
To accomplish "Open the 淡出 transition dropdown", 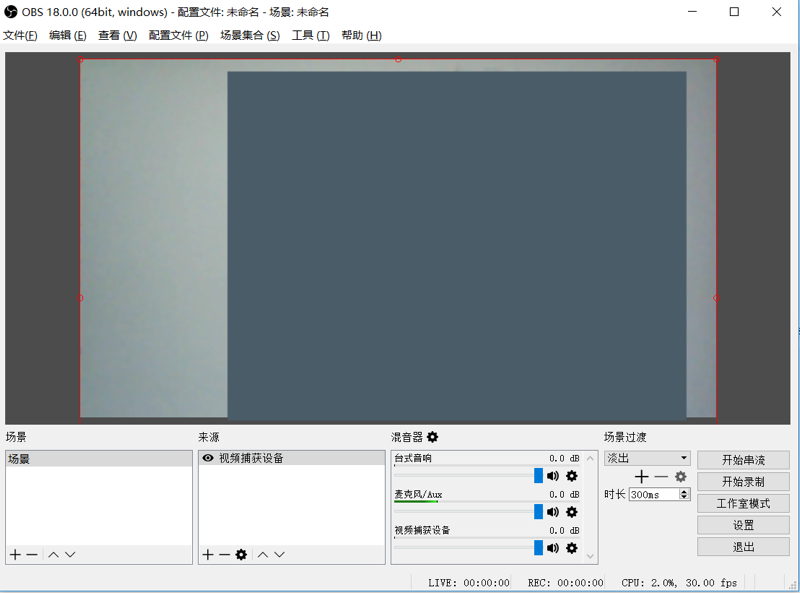I will pyautogui.click(x=647, y=458).
